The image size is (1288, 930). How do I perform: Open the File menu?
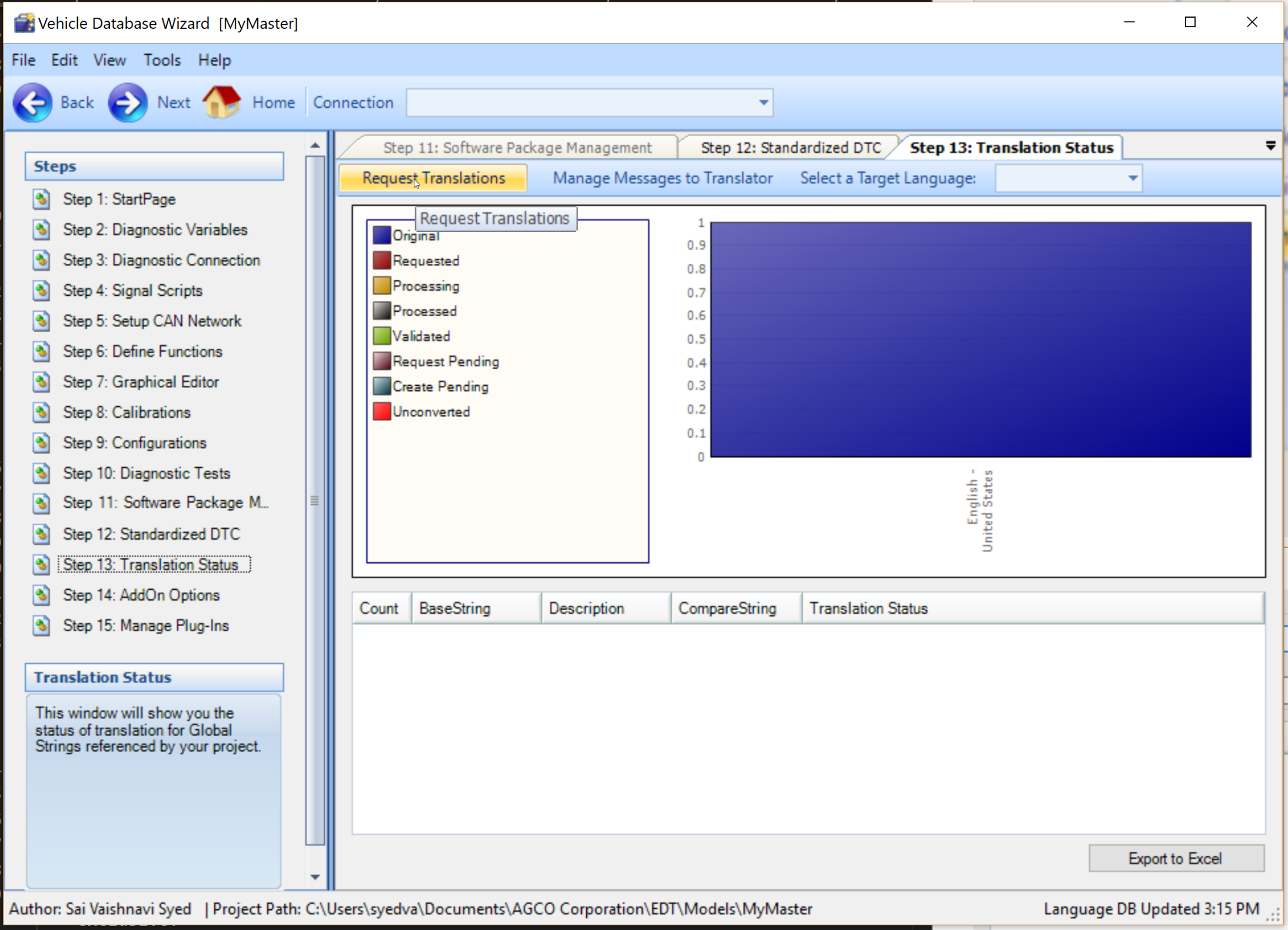tap(24, 60)
